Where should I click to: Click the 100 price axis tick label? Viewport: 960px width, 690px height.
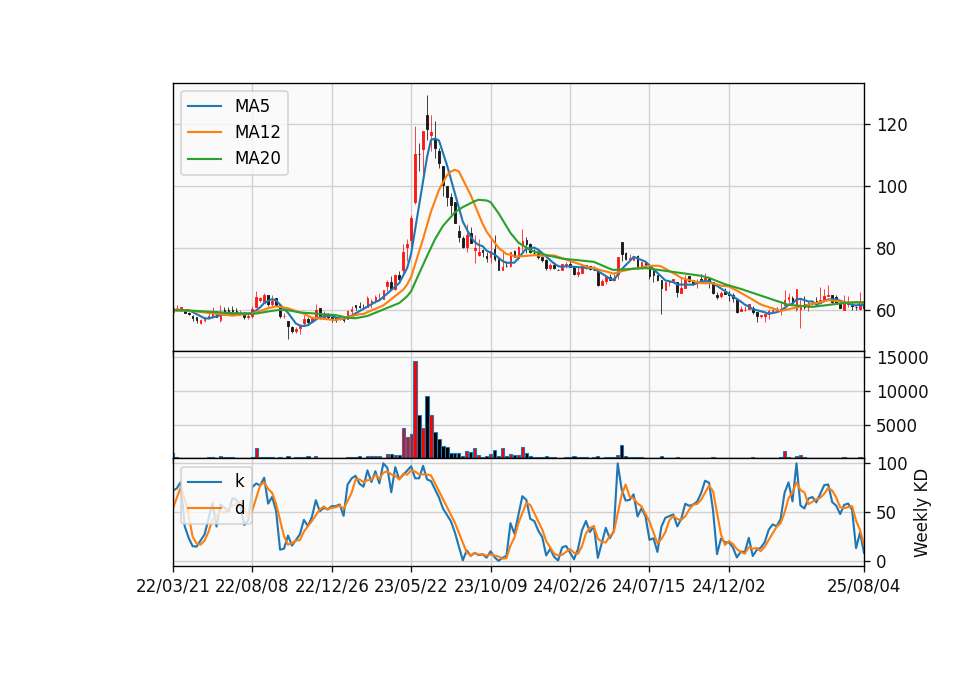click(892, 187)
